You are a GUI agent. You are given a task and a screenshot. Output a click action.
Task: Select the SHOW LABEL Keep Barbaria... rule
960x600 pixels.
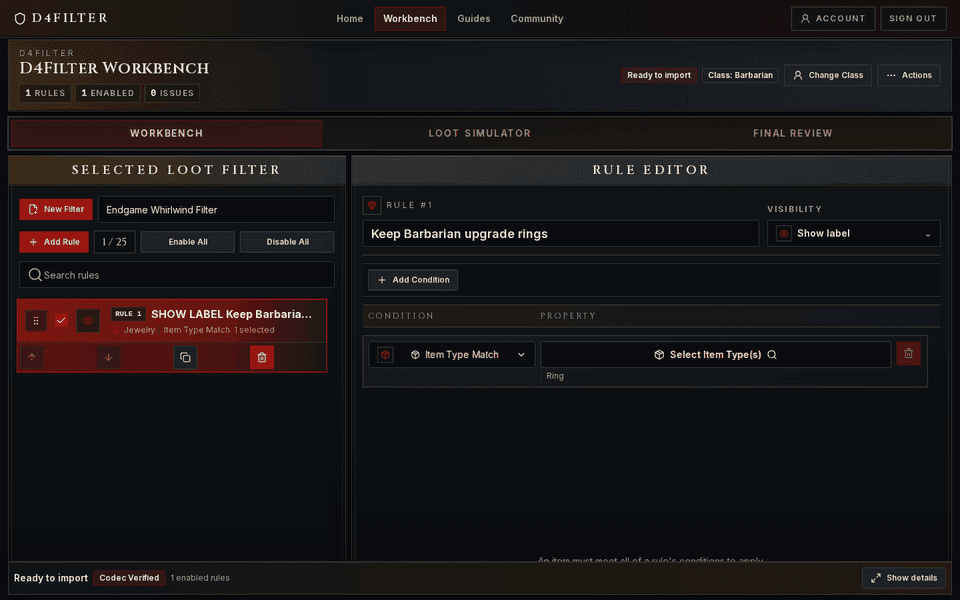click(x=231, y=314)
